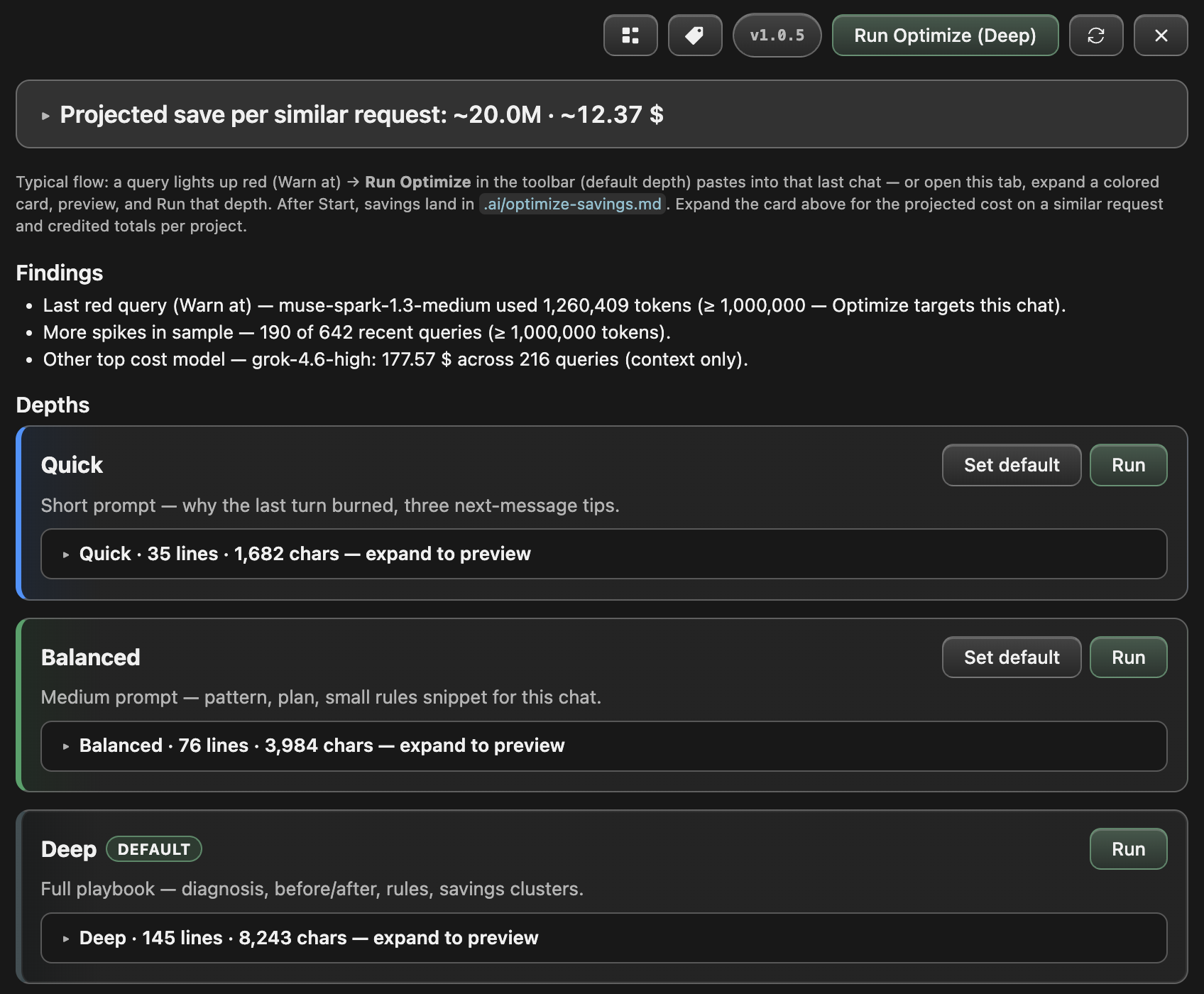
Task: Click 'Short prompt — why the last turn burned' description
Action: point(330,506)
